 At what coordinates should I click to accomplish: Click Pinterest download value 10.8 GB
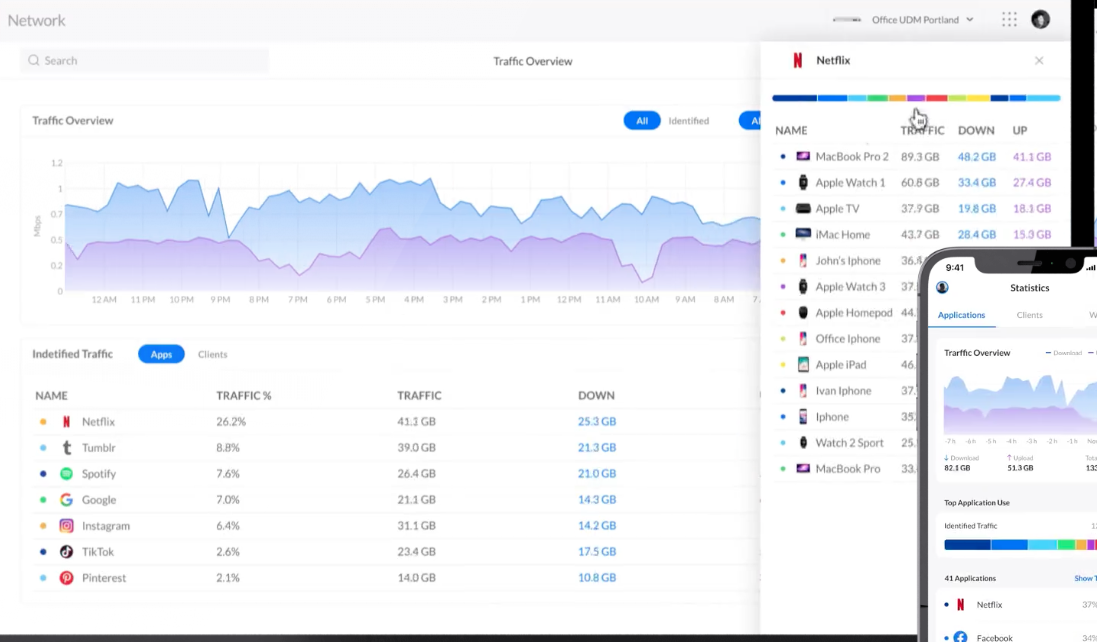pos(597,578)
